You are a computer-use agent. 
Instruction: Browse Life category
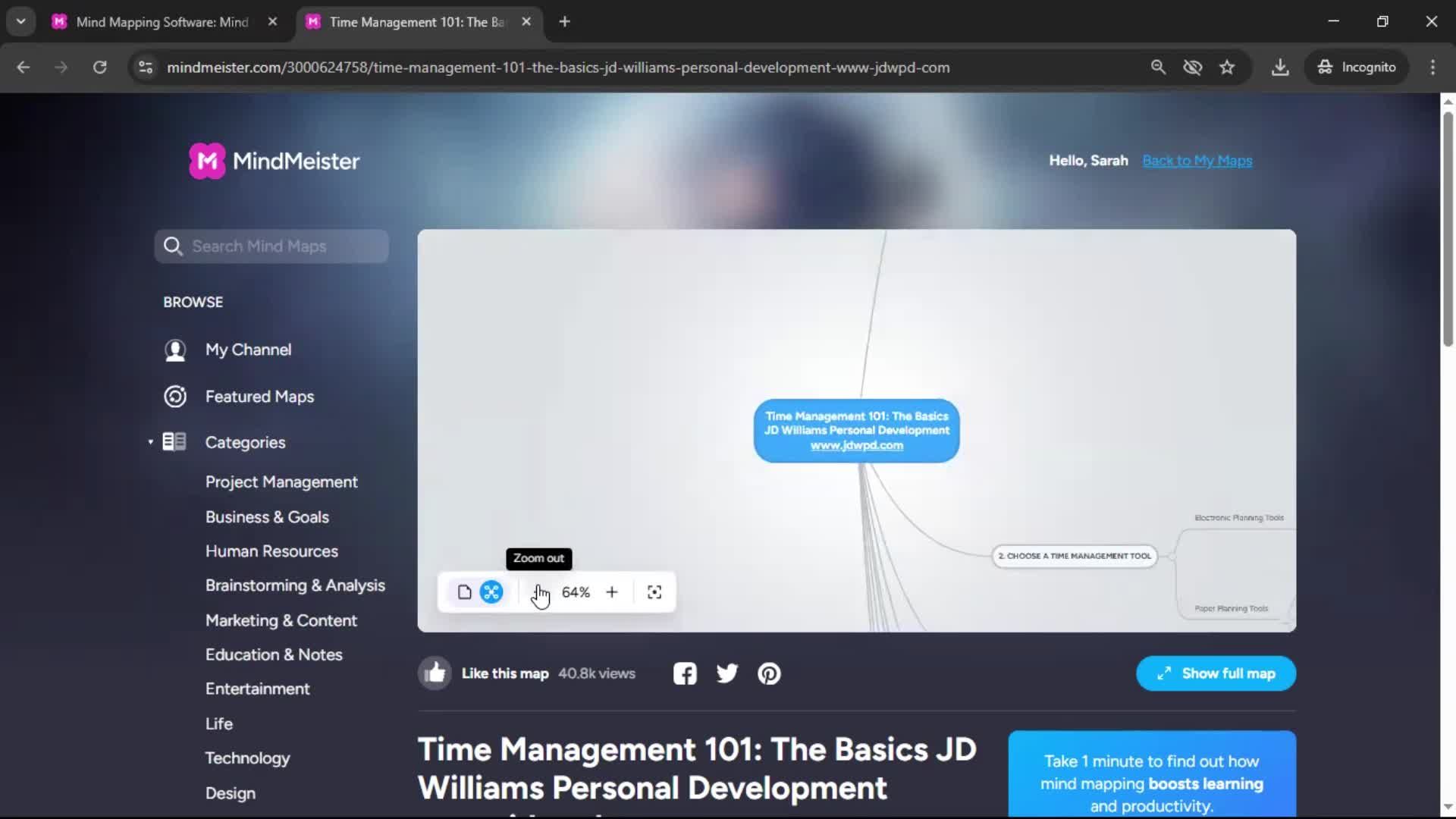click(x=218, y=724)
